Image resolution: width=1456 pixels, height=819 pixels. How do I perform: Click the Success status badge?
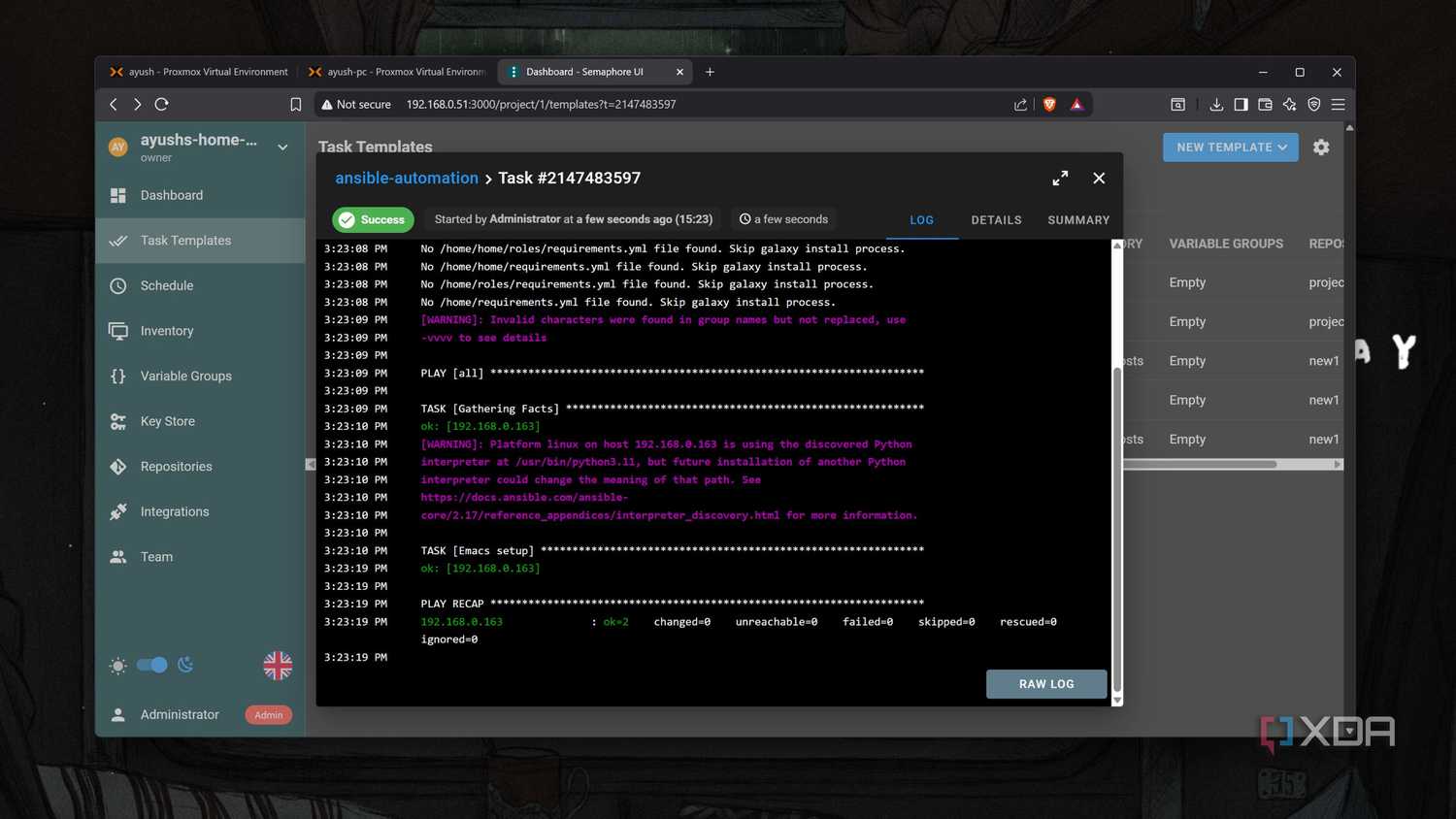tap(373, 220)
